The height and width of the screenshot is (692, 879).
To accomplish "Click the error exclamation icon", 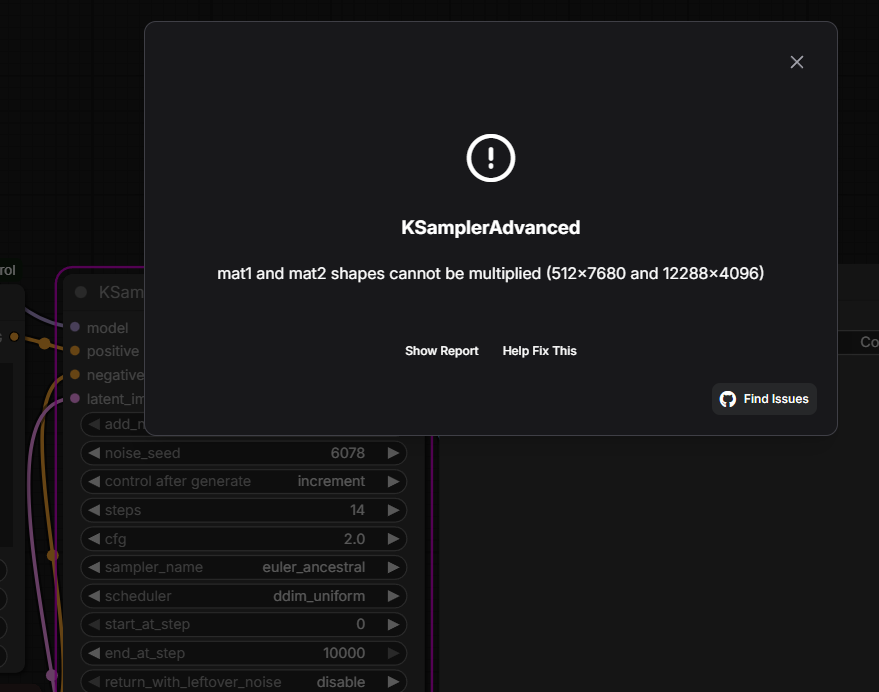I will click(x=491, y=158).
